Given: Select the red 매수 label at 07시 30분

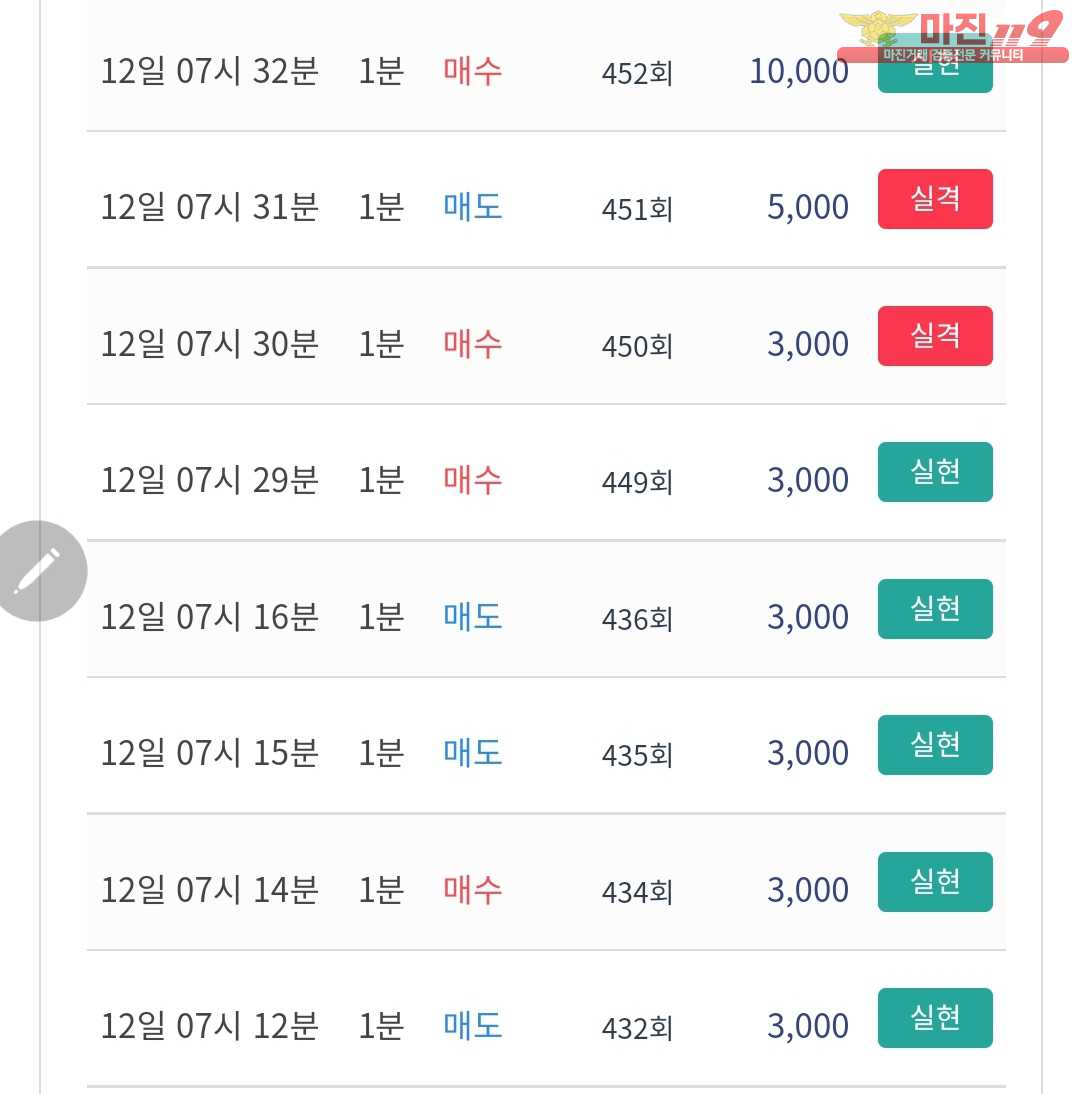Looking at the screenshot, I should 472,344.
